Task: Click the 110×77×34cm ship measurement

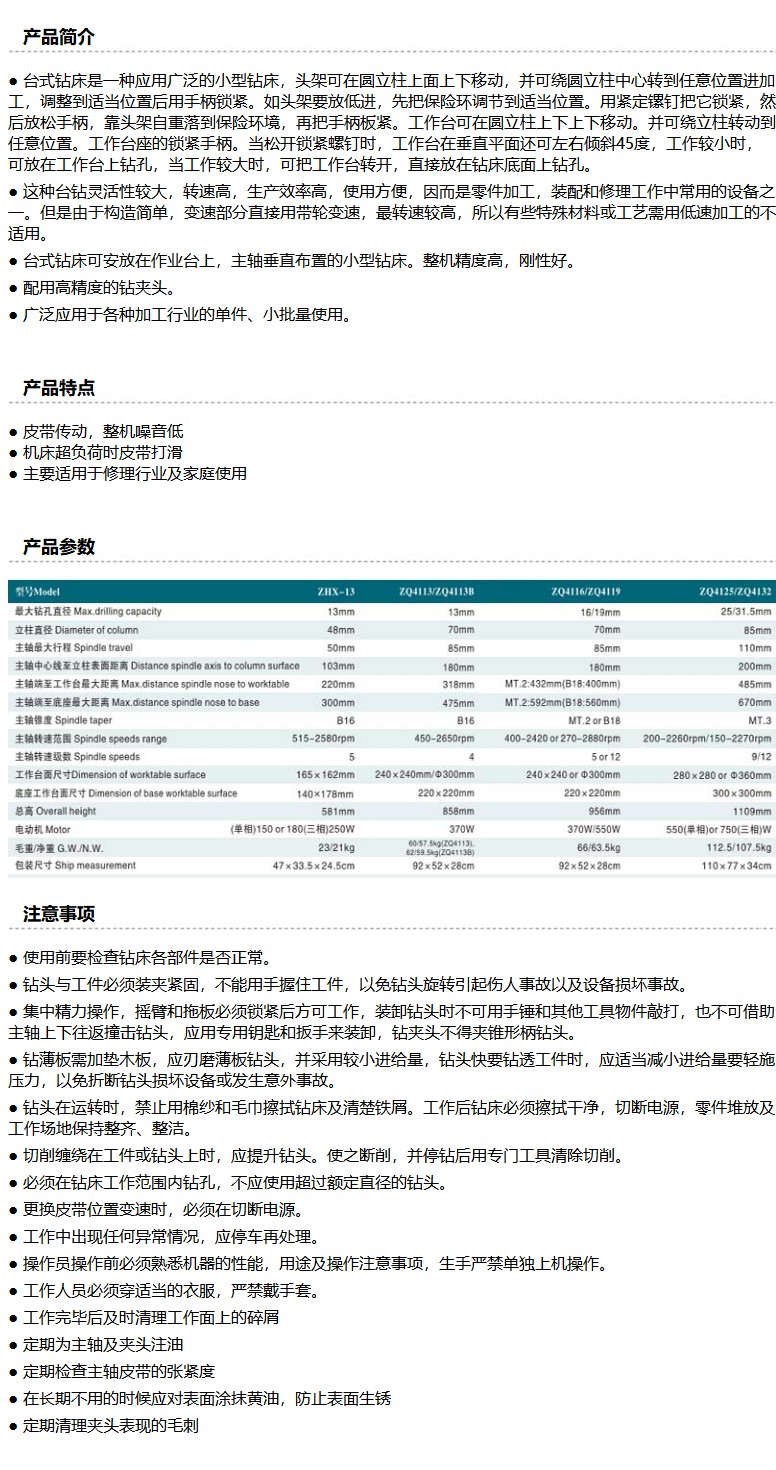Action: pos(737,865)
